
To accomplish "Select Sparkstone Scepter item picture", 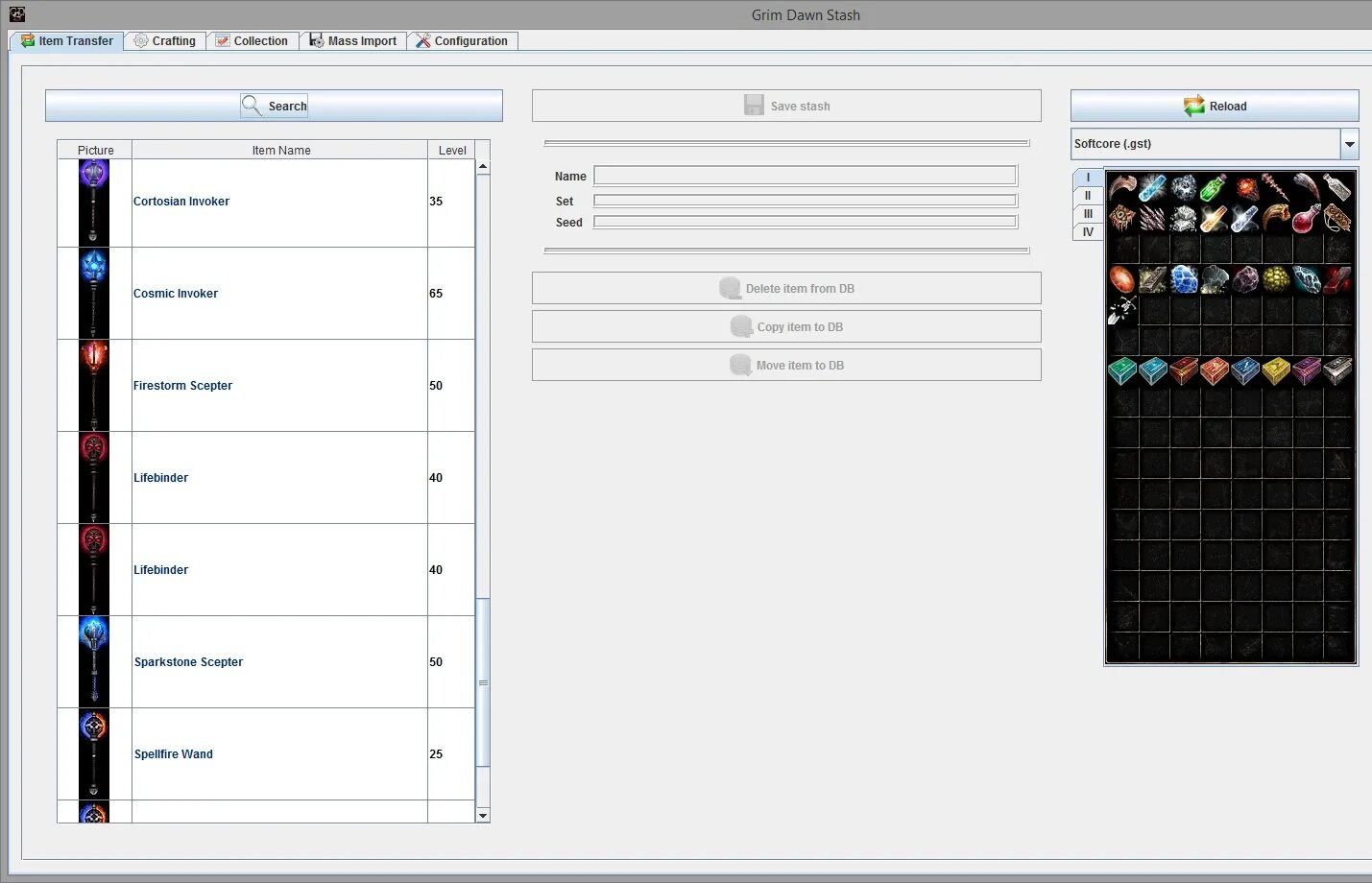I will click(94, 661).
